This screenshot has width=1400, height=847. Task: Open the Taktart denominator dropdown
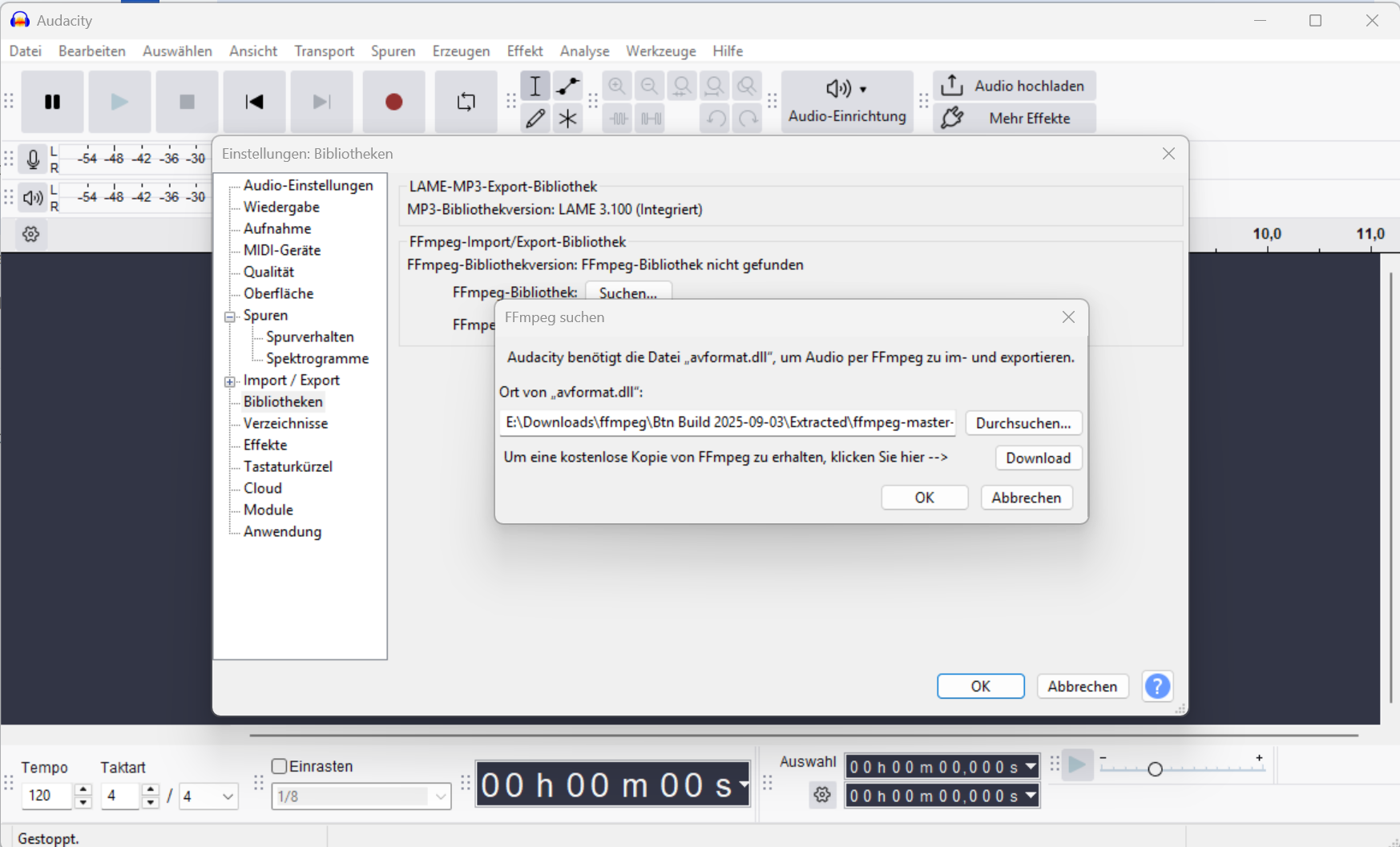tap(208, 796)
